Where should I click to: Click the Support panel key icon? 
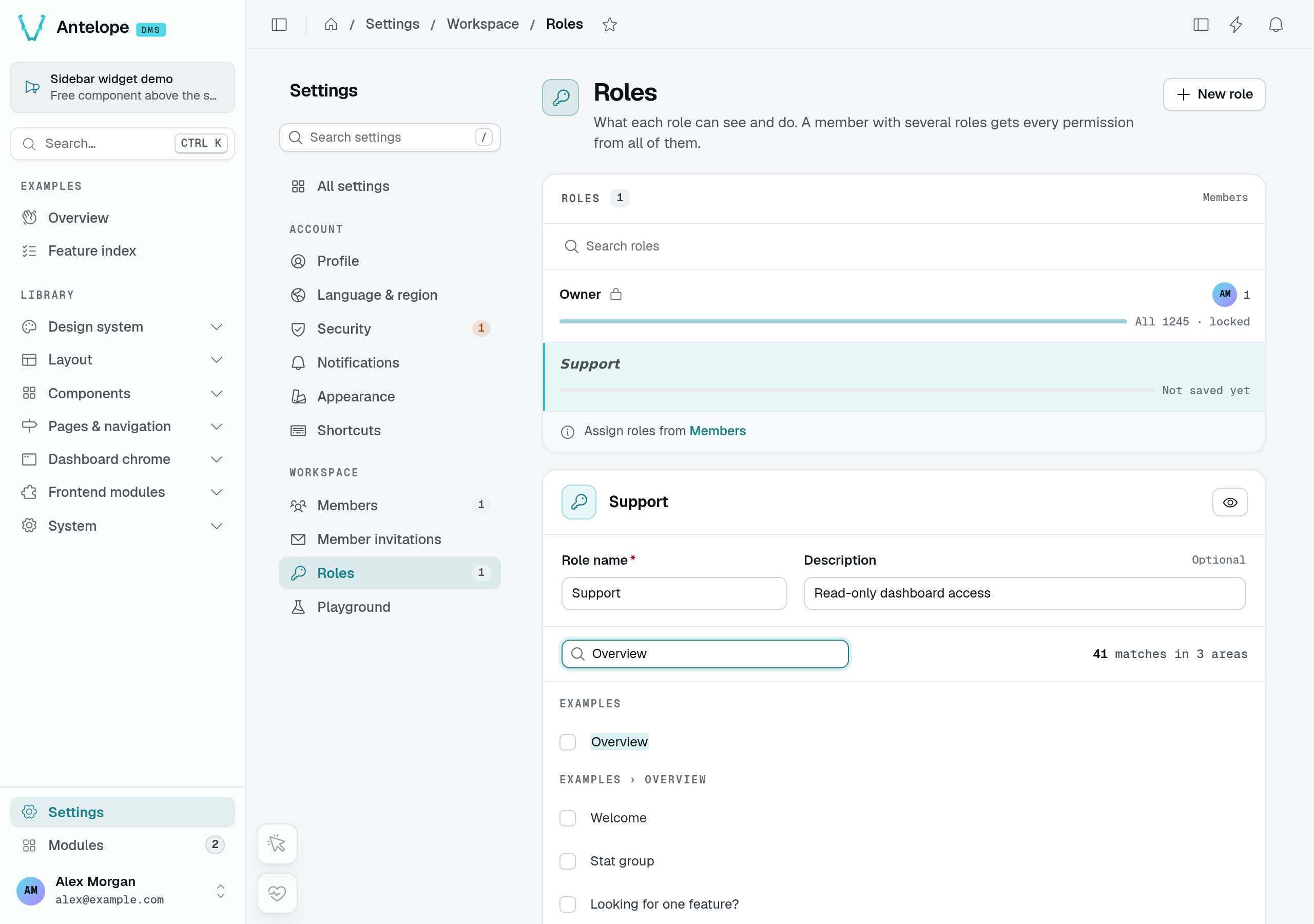578,502
